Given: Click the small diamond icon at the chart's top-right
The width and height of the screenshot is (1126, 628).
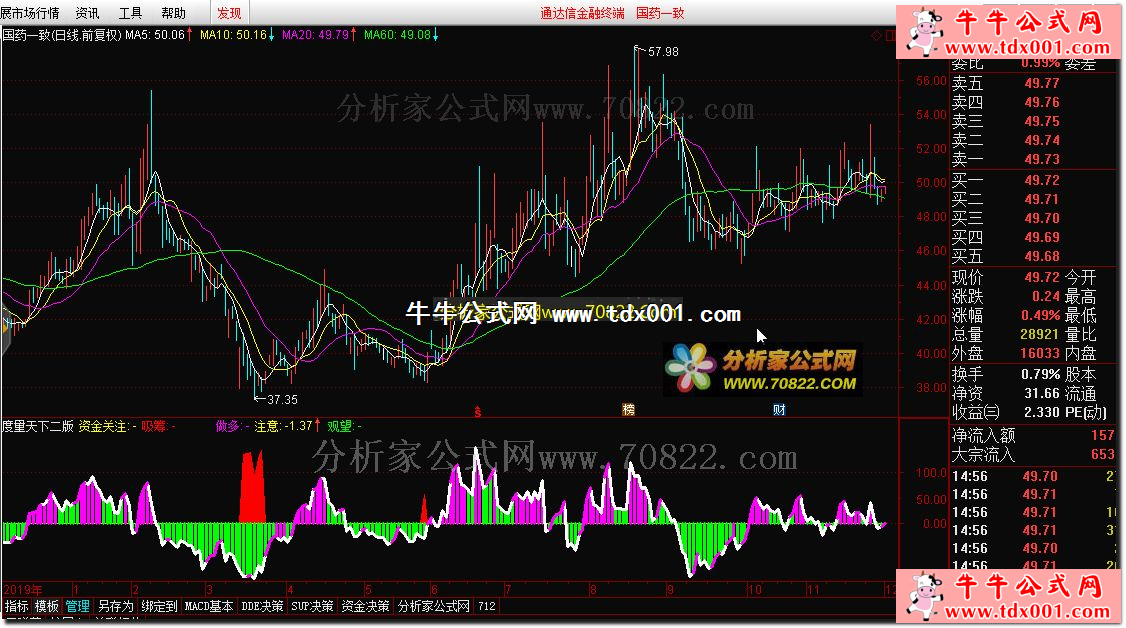Looking at the screenshot, I should tap(875, 35).
